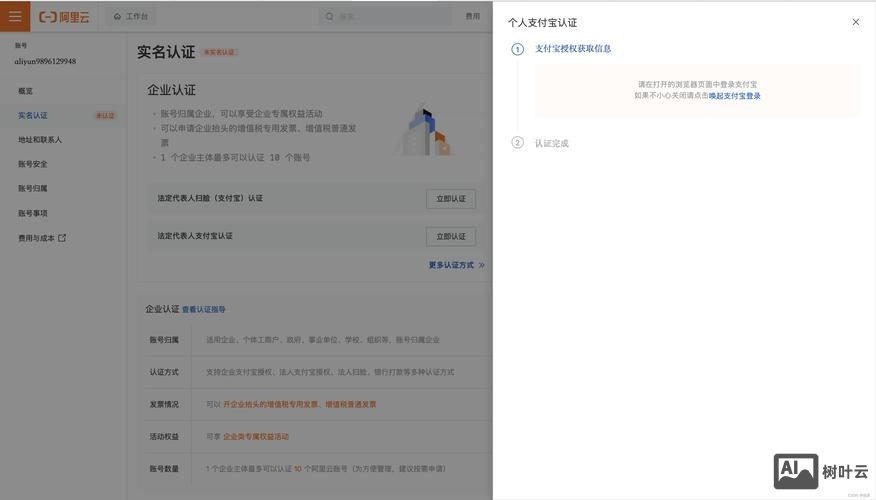This screenshot has height=500, width=876.
Task: Open the hamburger menu icon
Action: pyautogui.click(x=15, y=16)
